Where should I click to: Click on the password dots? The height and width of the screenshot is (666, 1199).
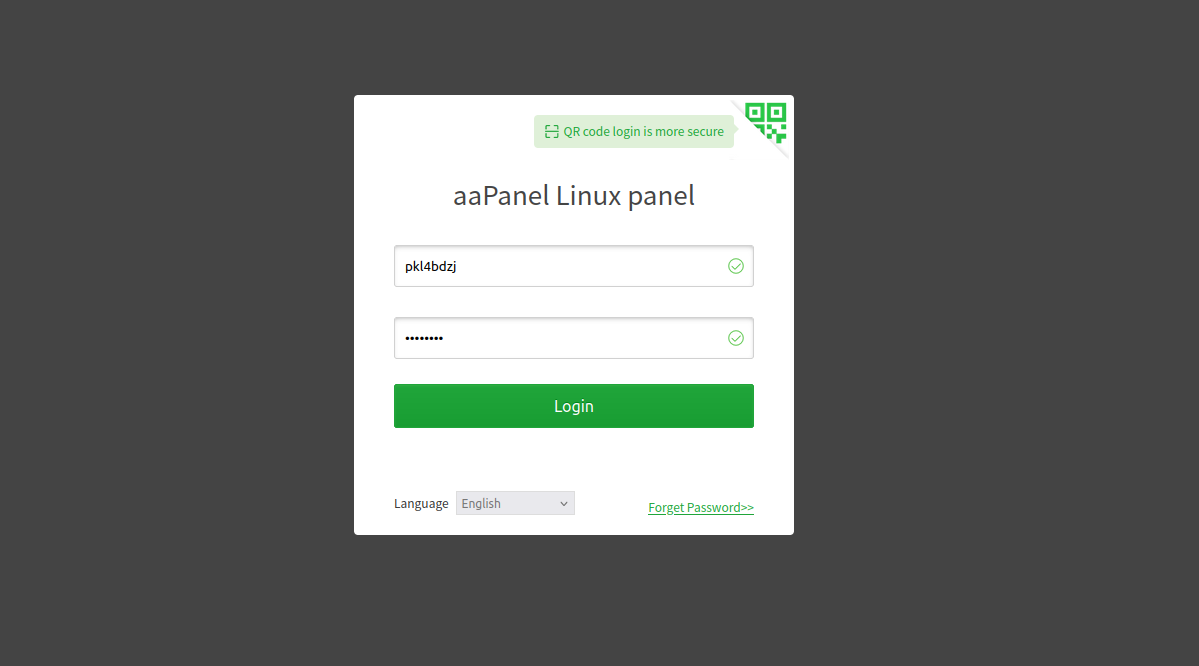point(424,338)
